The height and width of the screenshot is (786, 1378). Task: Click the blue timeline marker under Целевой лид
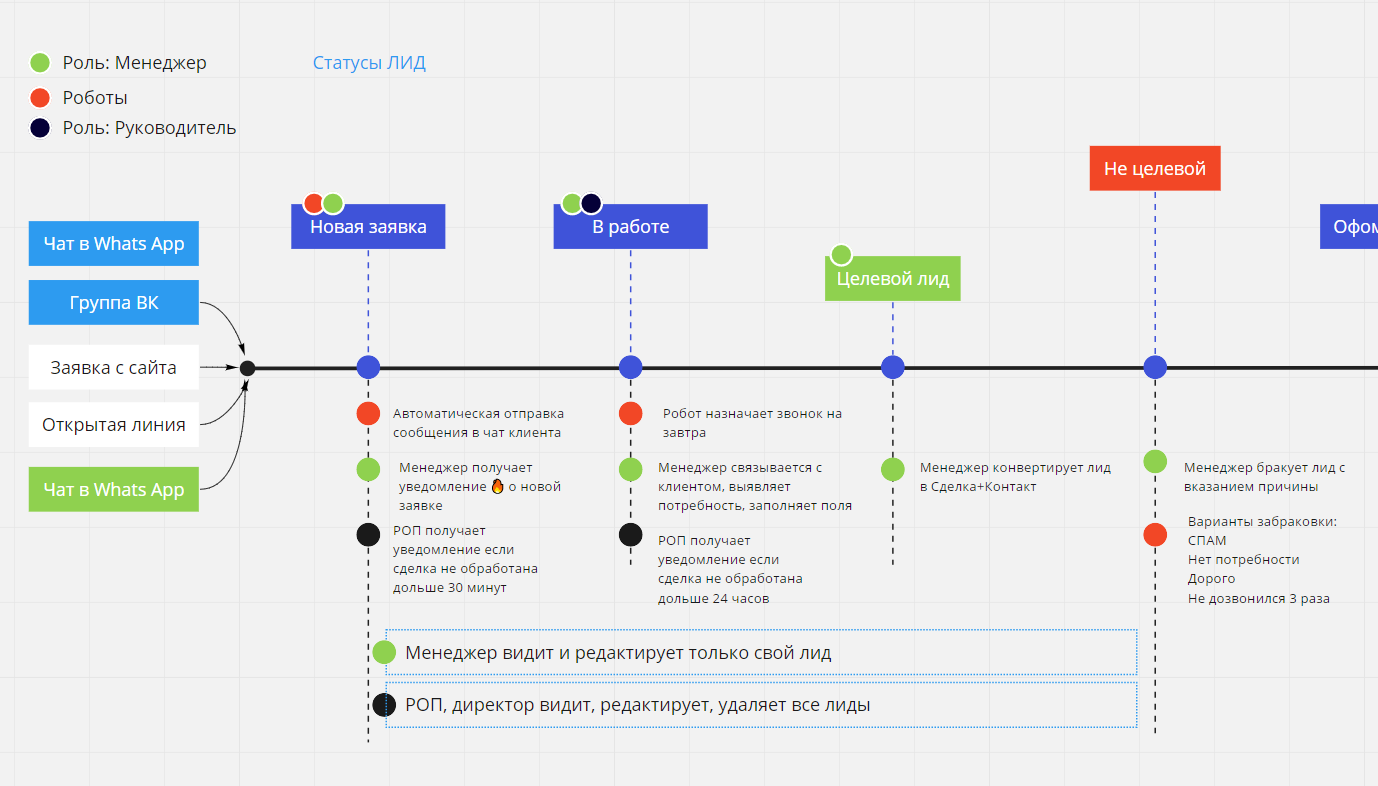pyautogui.click(x=893, y=367)
